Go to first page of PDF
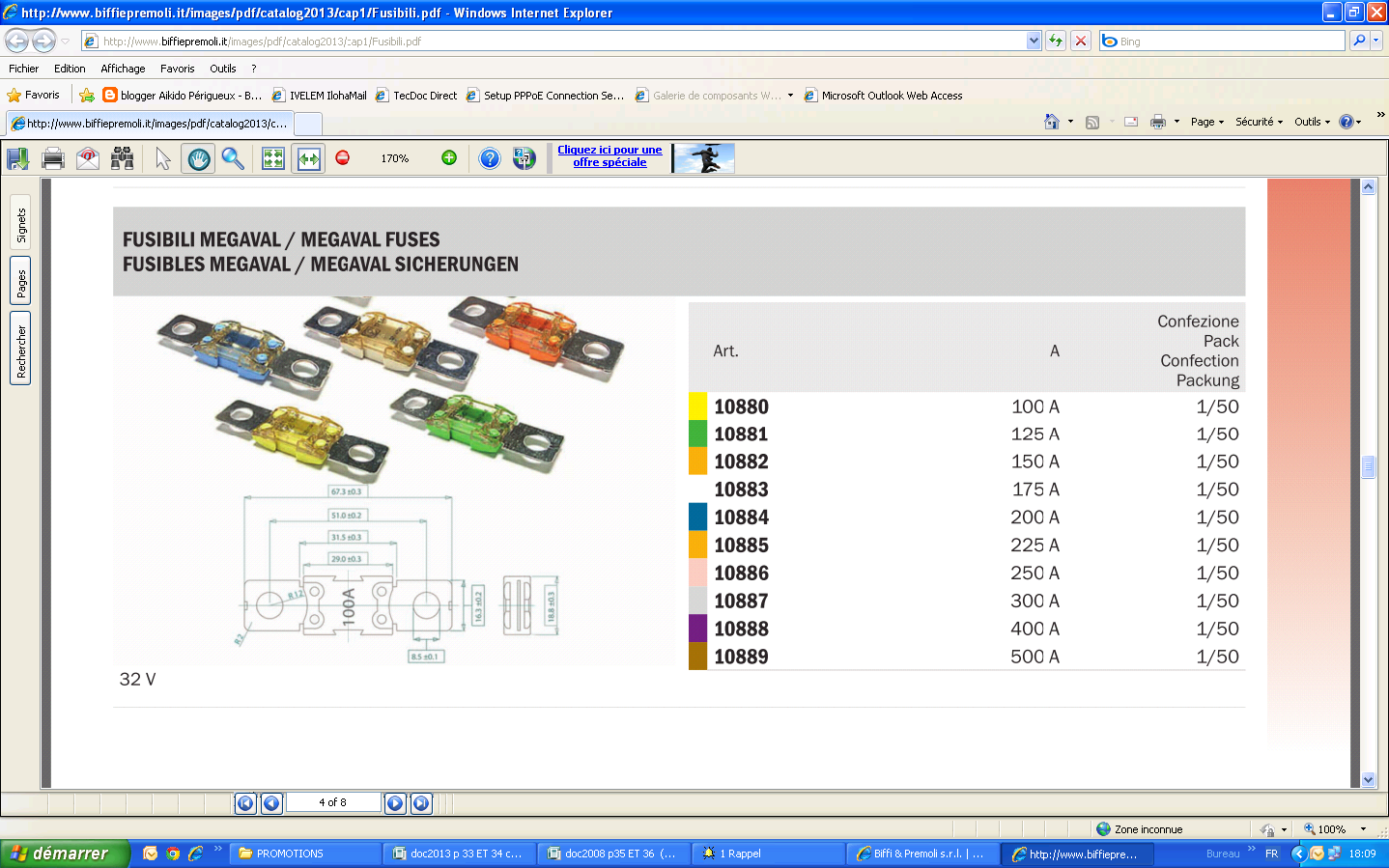 245,802
